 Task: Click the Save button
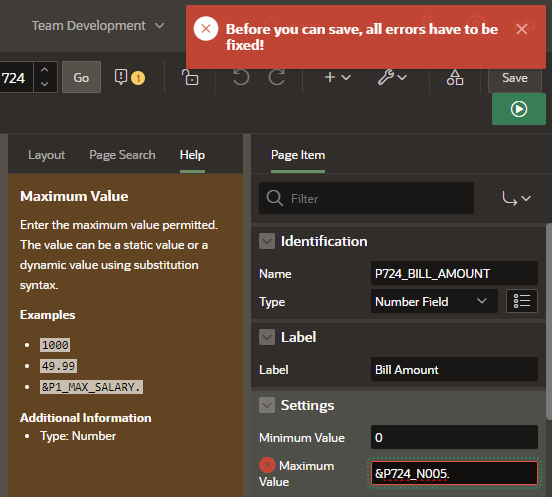pyautogui.click(x=515, y=78)
